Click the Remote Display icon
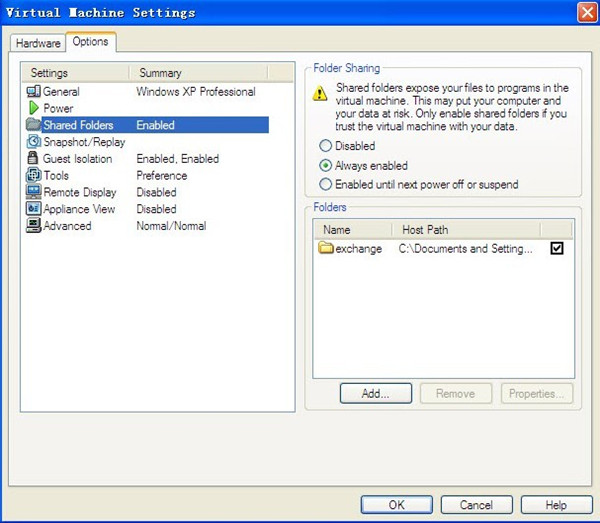The width and height of the screenshot is (600, 523). [x=34, y=192]
